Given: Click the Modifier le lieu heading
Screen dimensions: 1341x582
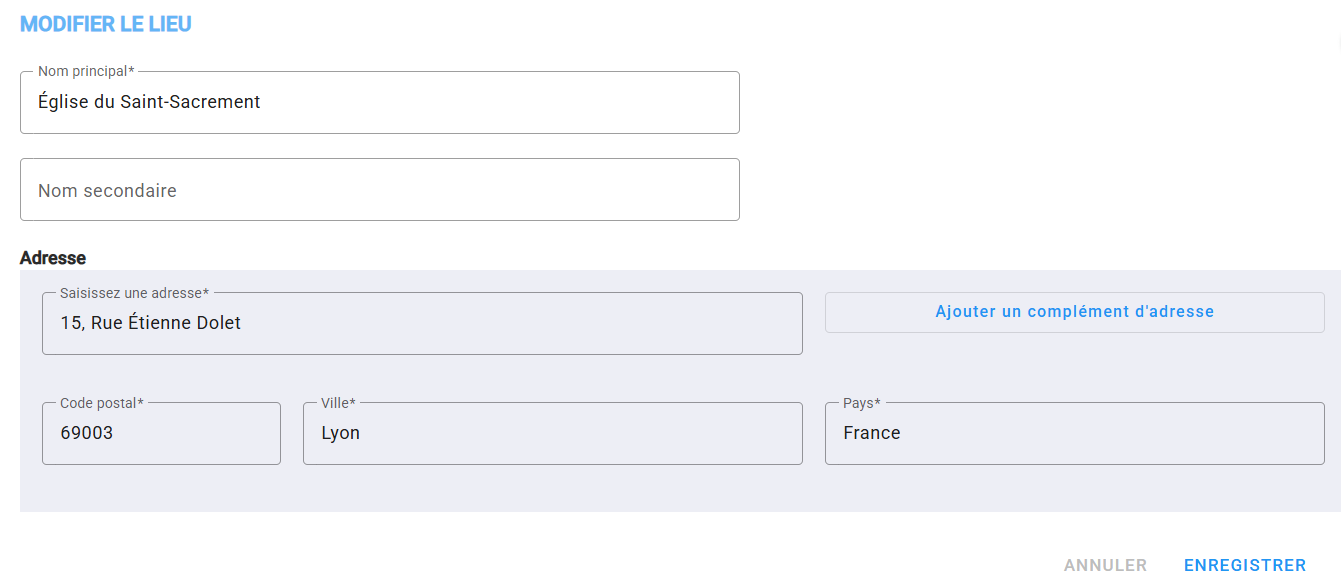Looking at the screenshot, I should (x=106, y=24).
